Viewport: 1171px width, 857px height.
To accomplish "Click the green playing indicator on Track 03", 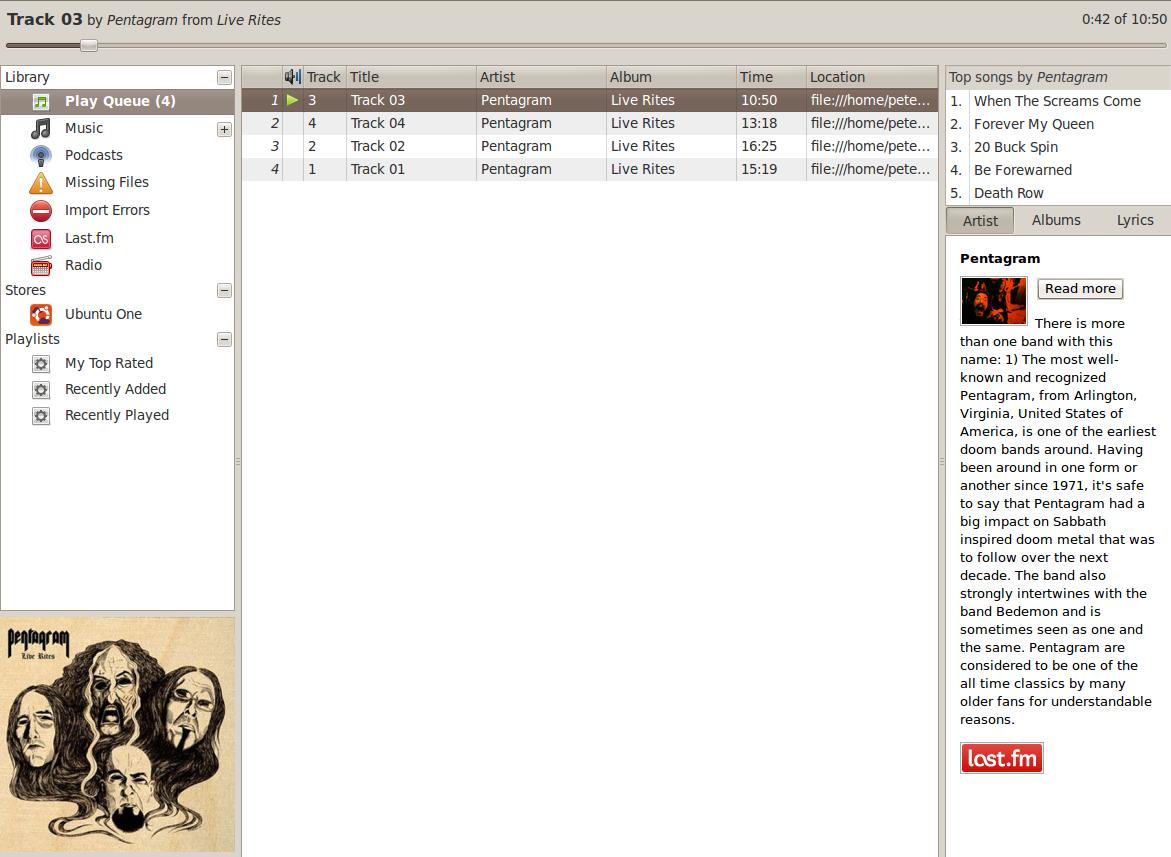I will pyautogui.click(x=293, y=100).
